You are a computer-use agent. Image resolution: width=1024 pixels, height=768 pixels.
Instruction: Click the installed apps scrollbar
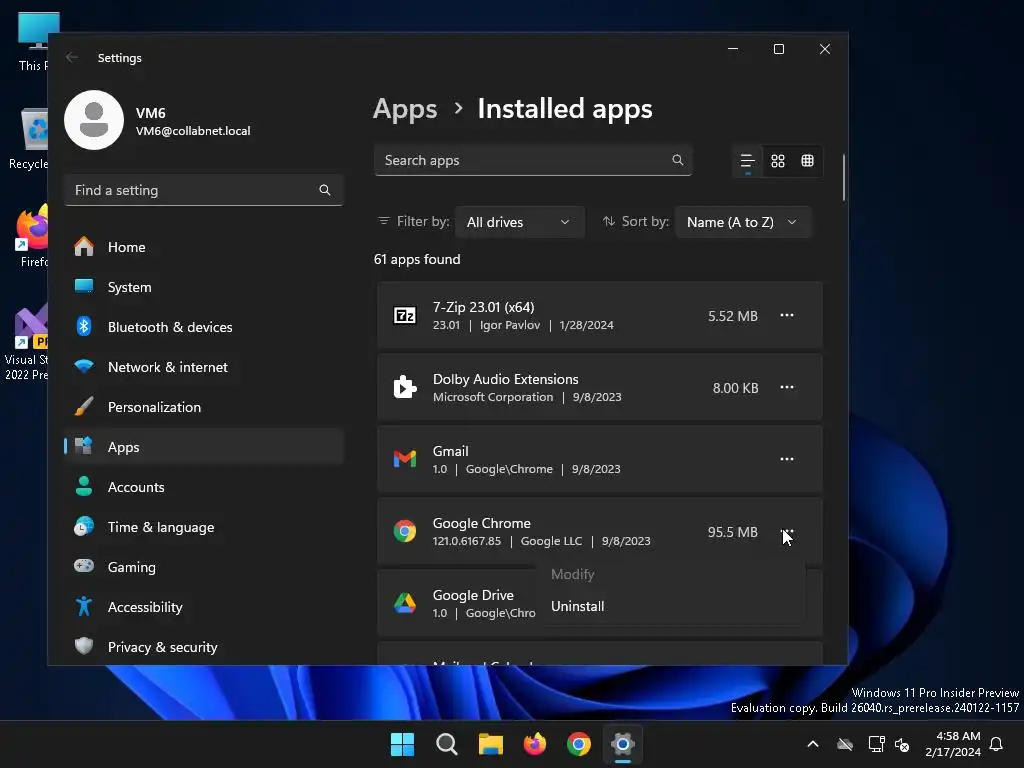point(843,177)
